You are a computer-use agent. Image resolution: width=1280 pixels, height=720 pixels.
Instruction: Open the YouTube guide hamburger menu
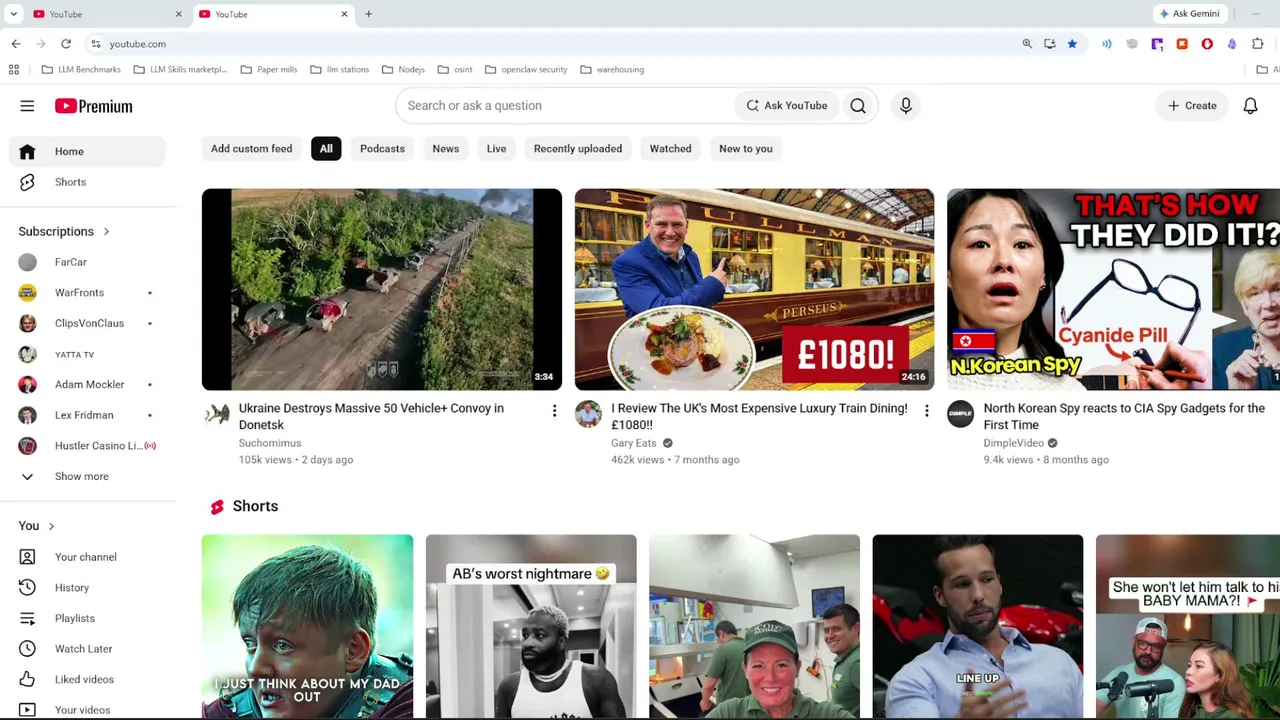click(x=27, y=106)
